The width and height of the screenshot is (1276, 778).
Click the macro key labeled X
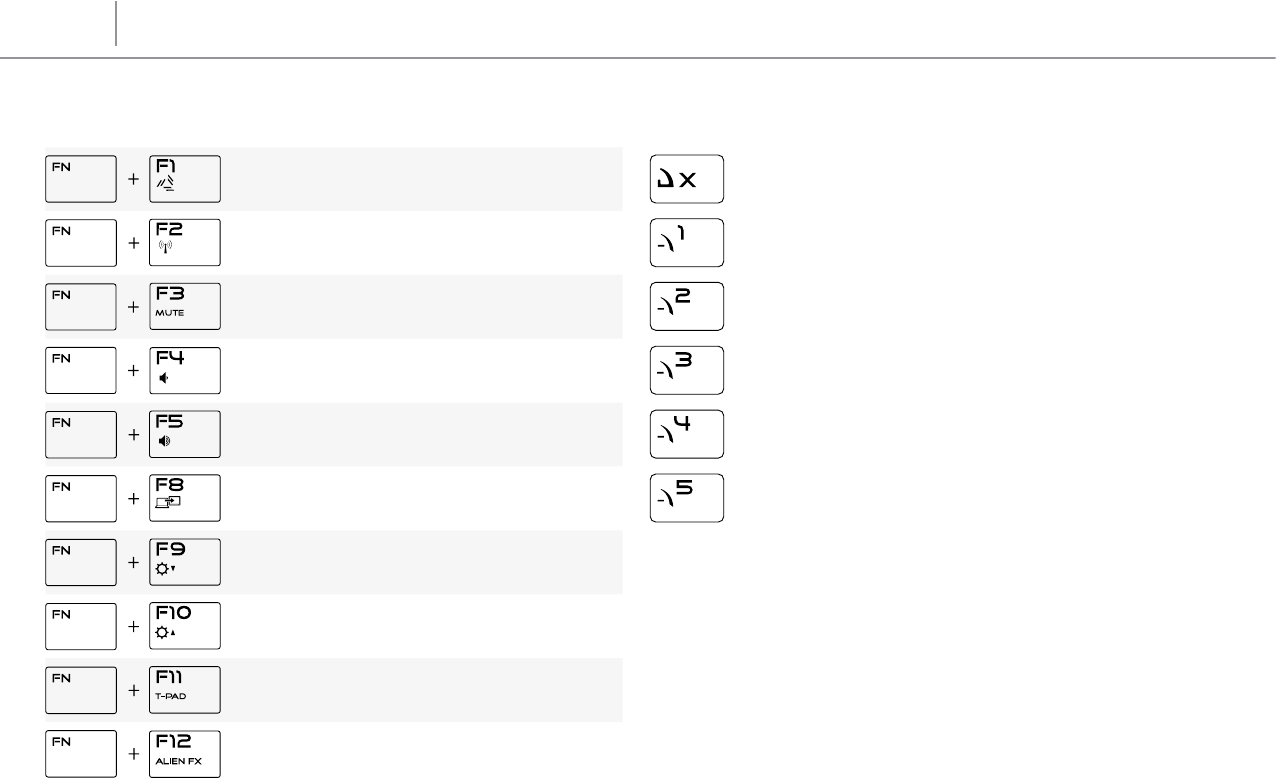coord(687,179)
